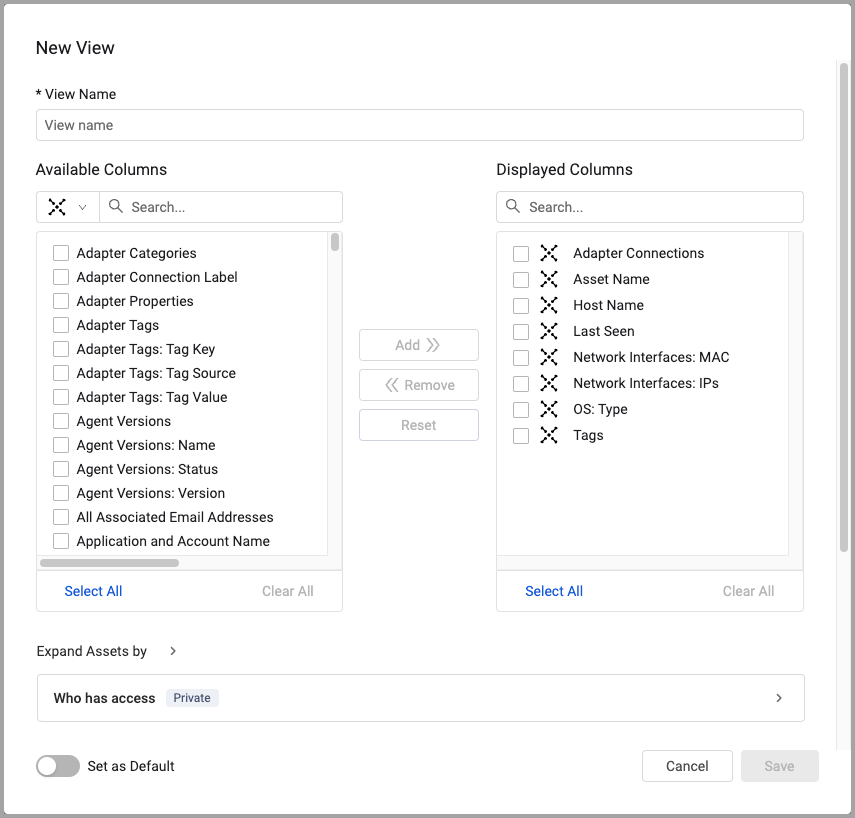Click the adapter icon beside Network Interfaces: MAC
The width and height of the screenshot is (855, 818).
coord(549,357)
